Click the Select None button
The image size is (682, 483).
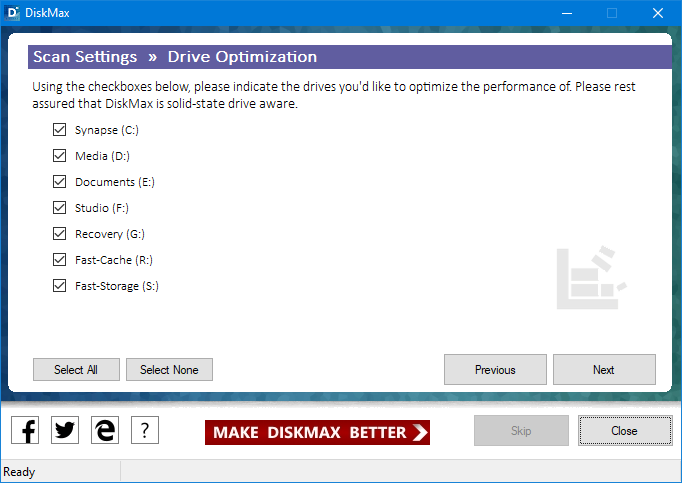coord(169,369)
